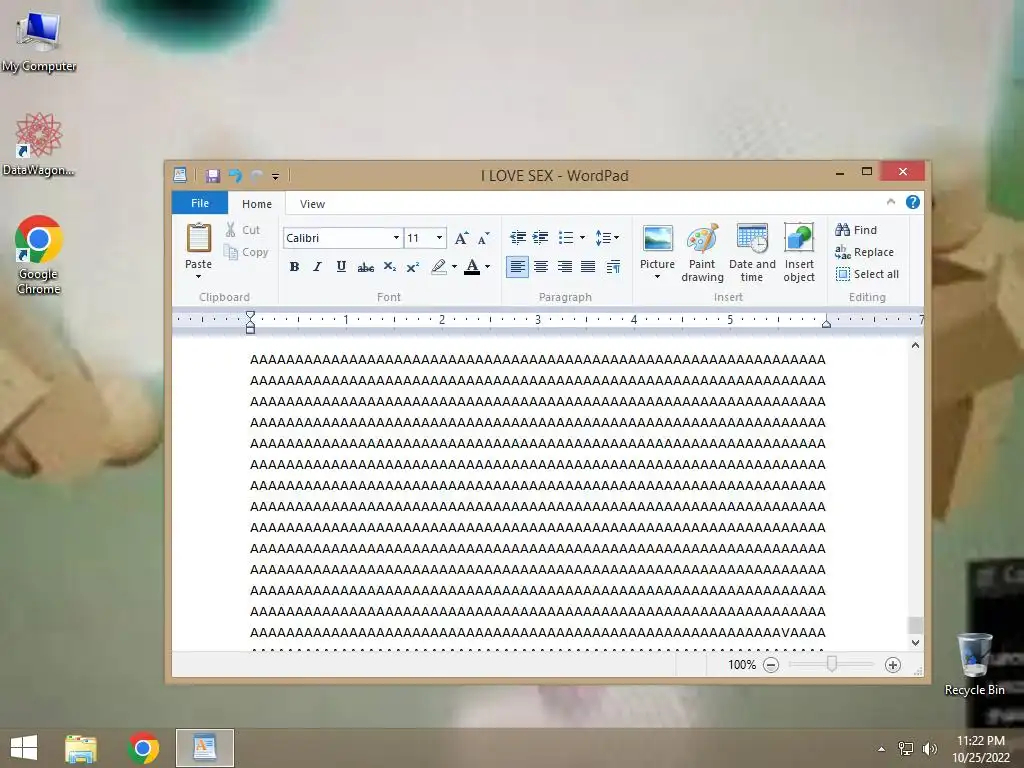Toggle Bold formatting
This screenshot has width=1024, height=768.
point(295,266)
